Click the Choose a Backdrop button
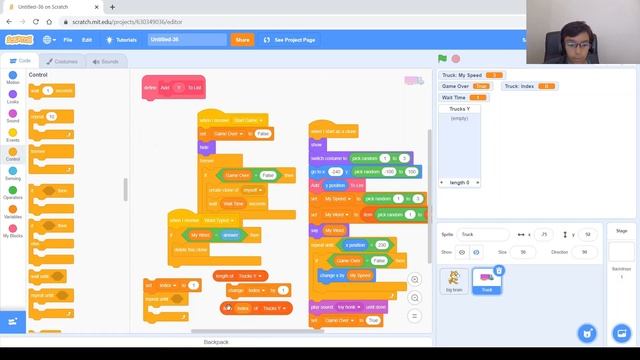 622,333
